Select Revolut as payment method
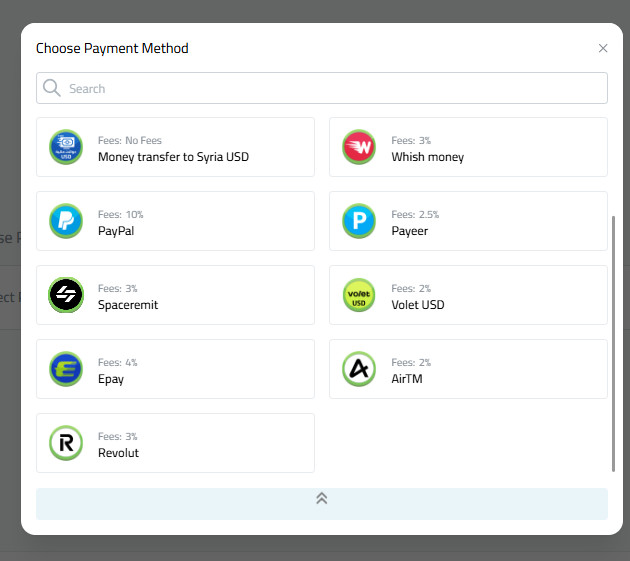Viewport: 630px width, 561px height. tap(118, 453)
